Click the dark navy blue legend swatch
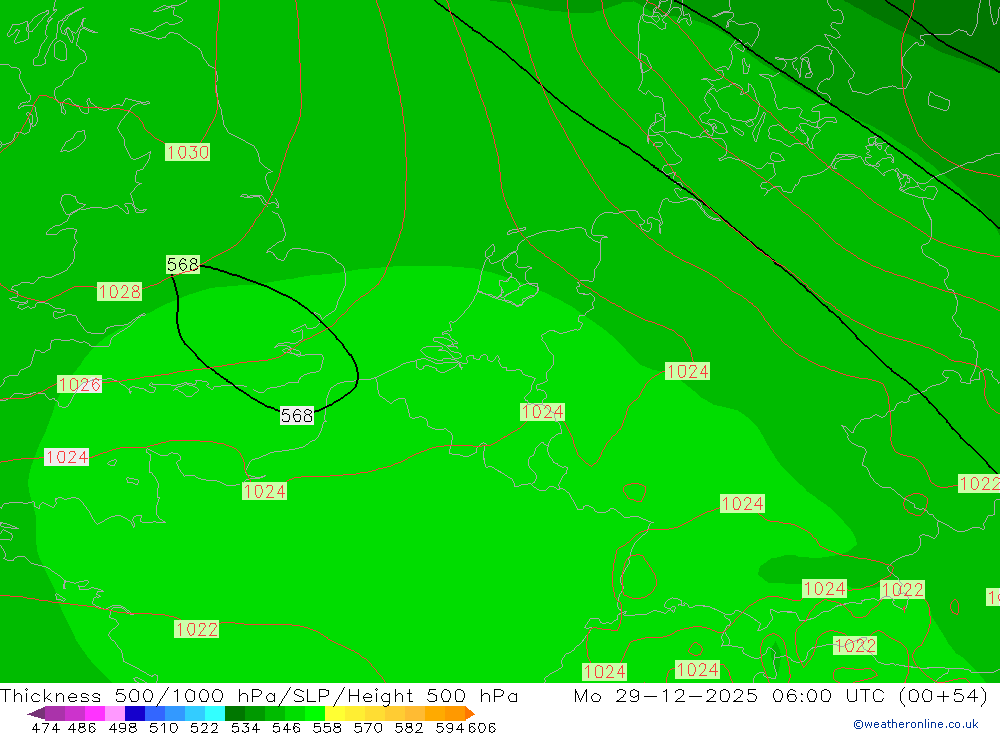The width and height of the screenshot is (1000, 733). coord(135,713)
